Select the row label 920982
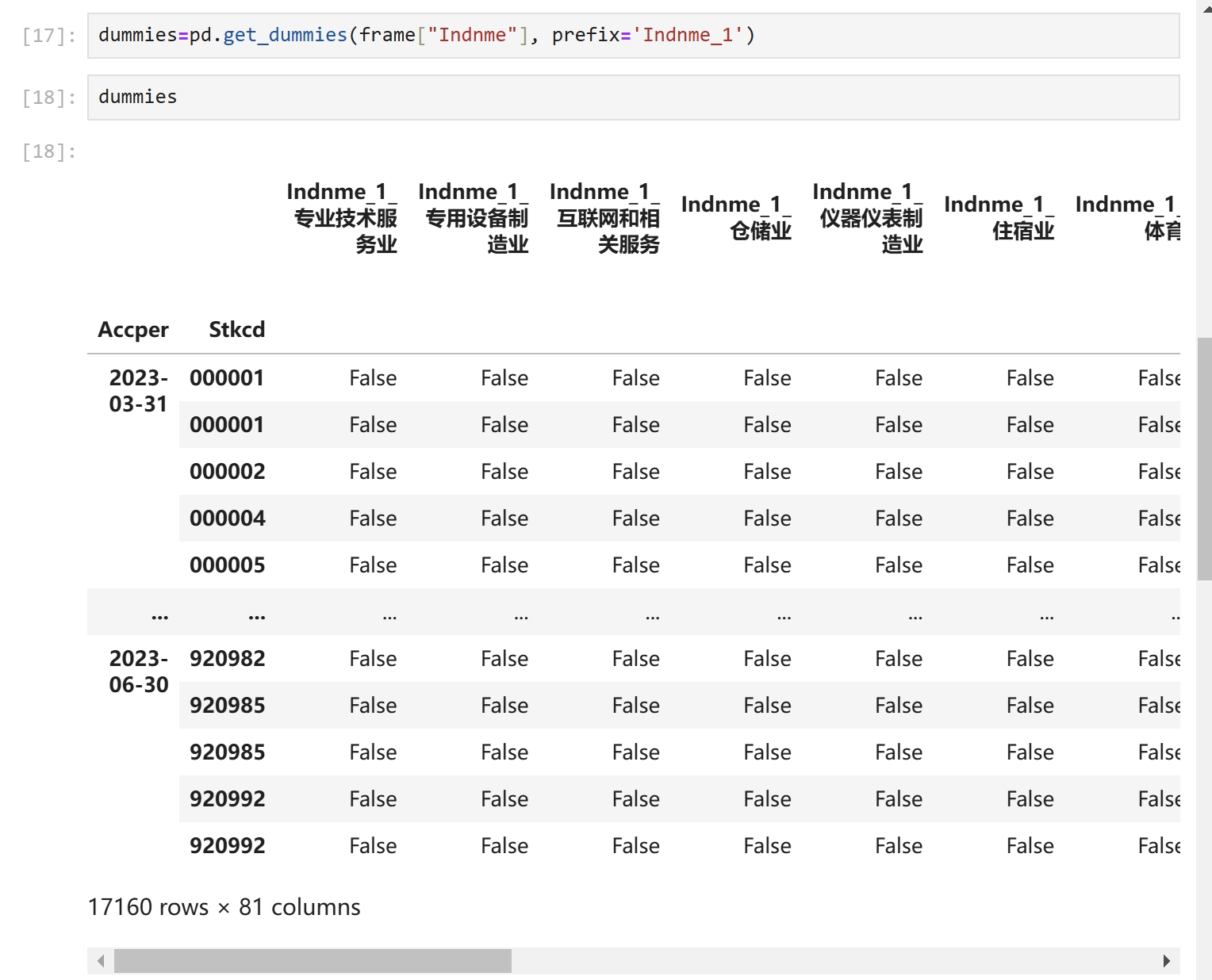The height and width of the screenshot is (980, 1212). pos(228,659)
